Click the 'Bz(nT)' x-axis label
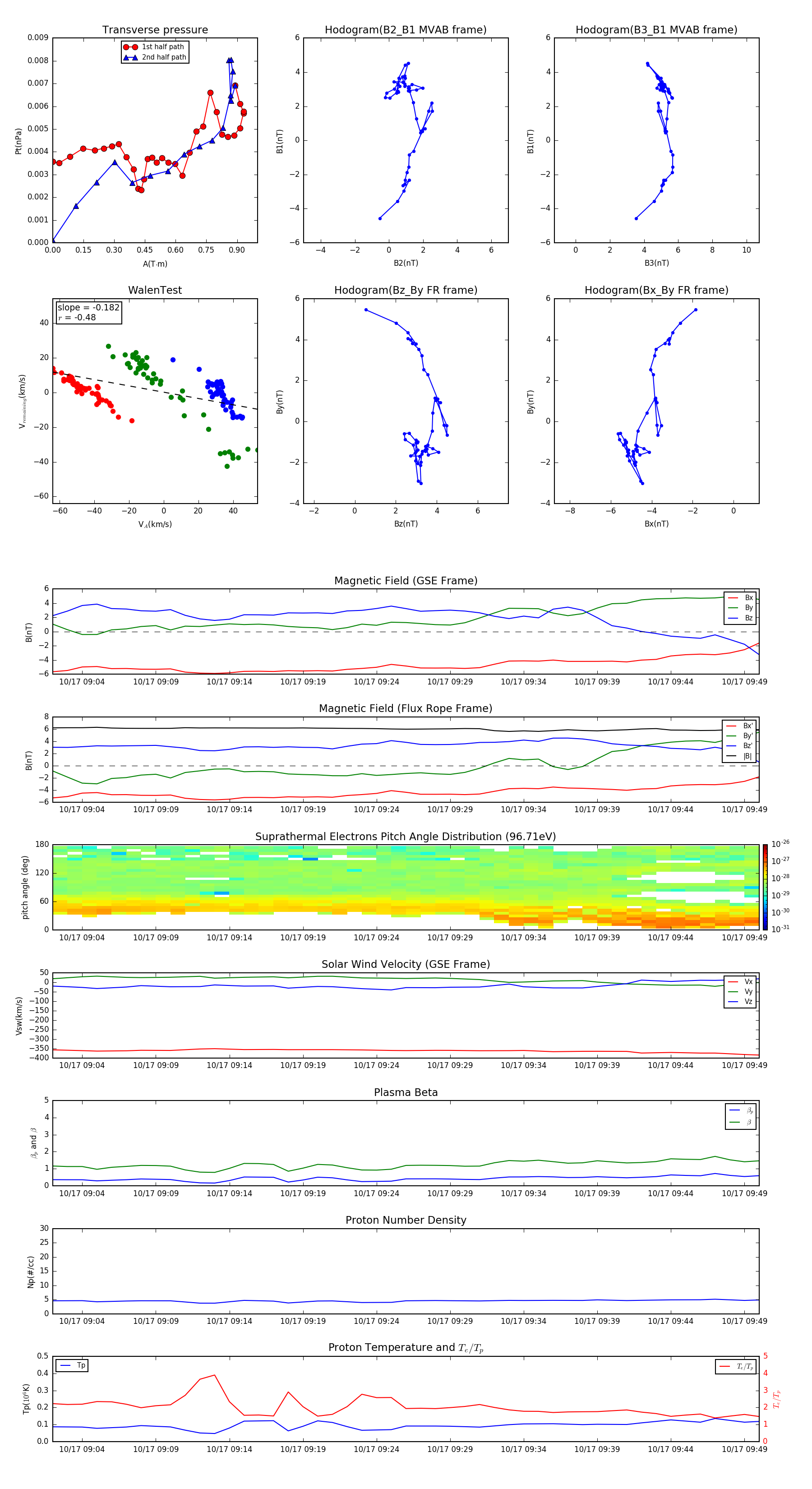The width and height of the screenshot is (812, 1489). point(406,524)
